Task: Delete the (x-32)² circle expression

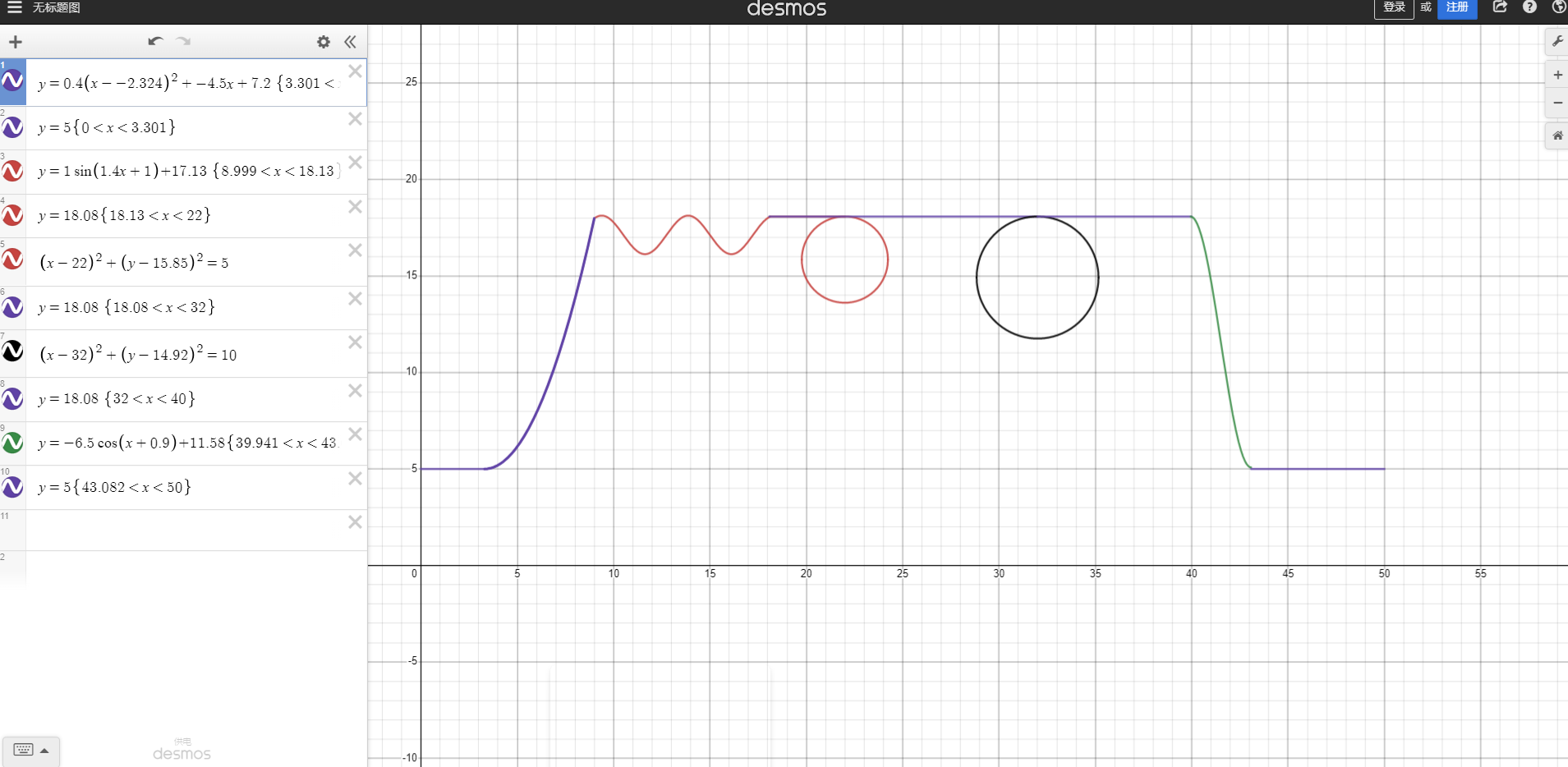Action: coord(355,342)
